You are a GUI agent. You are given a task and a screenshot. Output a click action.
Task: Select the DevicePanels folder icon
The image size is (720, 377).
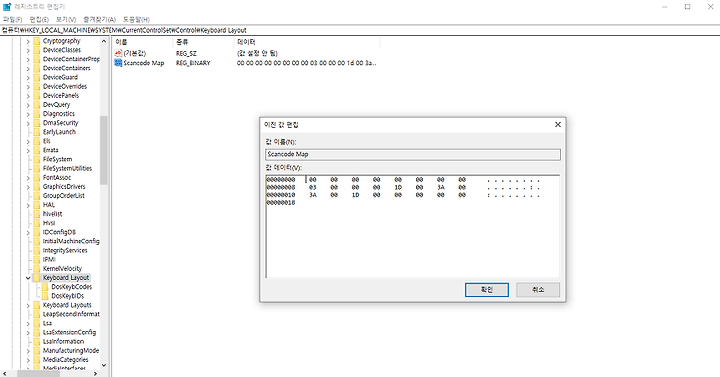[37, 96]
